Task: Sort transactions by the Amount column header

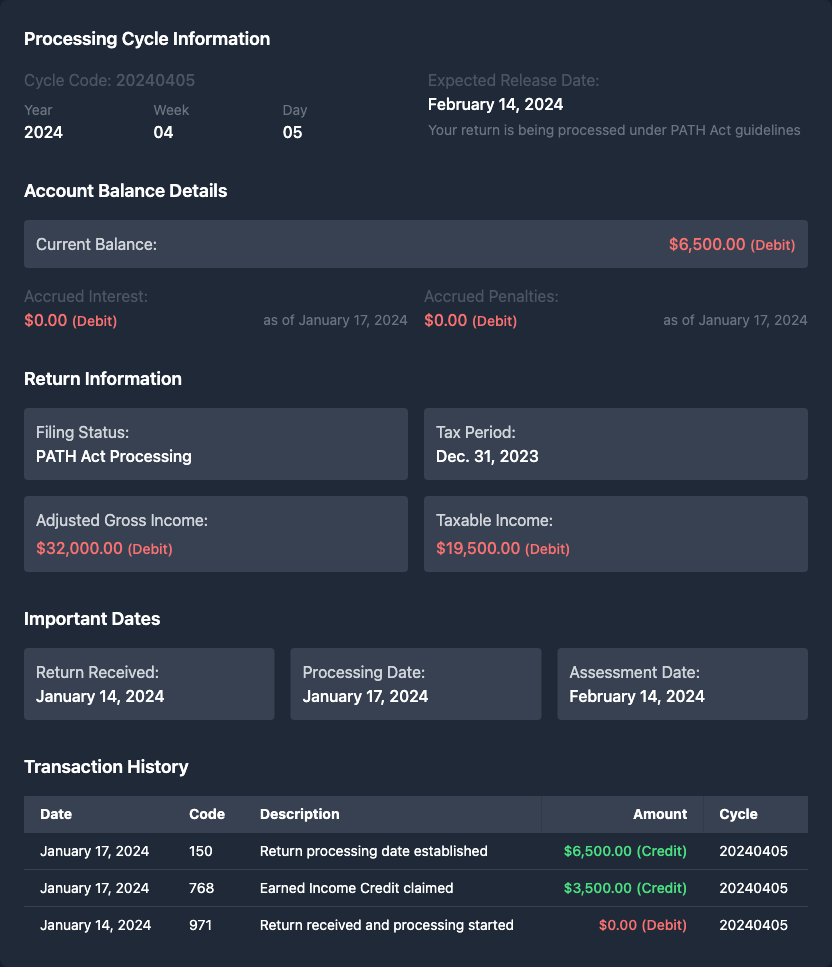Action: coord(660,814)
